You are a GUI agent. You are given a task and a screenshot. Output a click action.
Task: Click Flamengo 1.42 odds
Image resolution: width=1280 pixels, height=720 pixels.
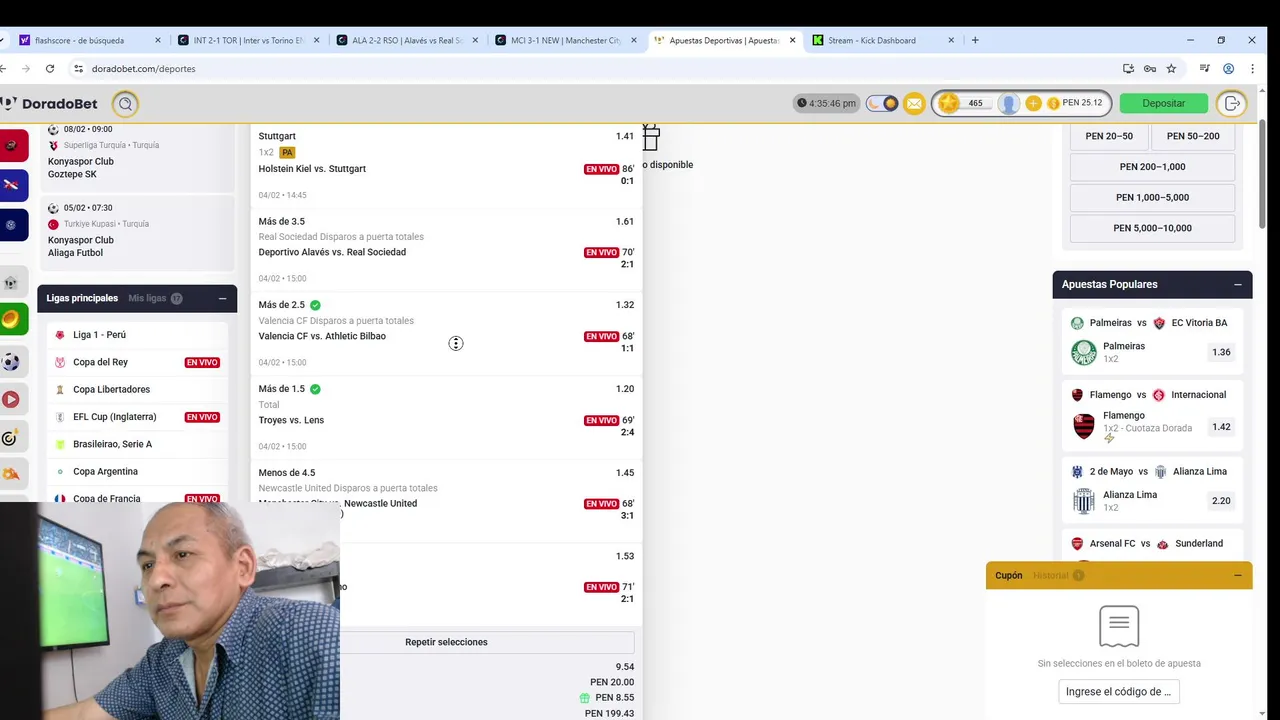[x=1220, y=427]
